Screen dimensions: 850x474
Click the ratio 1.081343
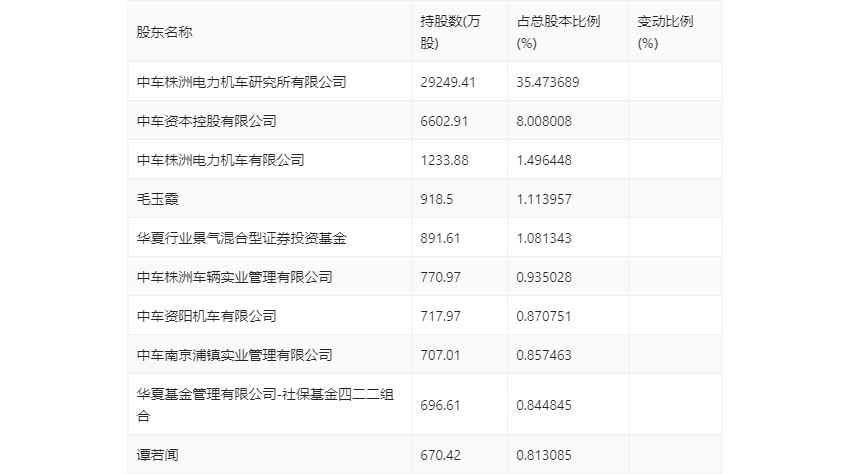pyautogui.click(x=544, y=238)
